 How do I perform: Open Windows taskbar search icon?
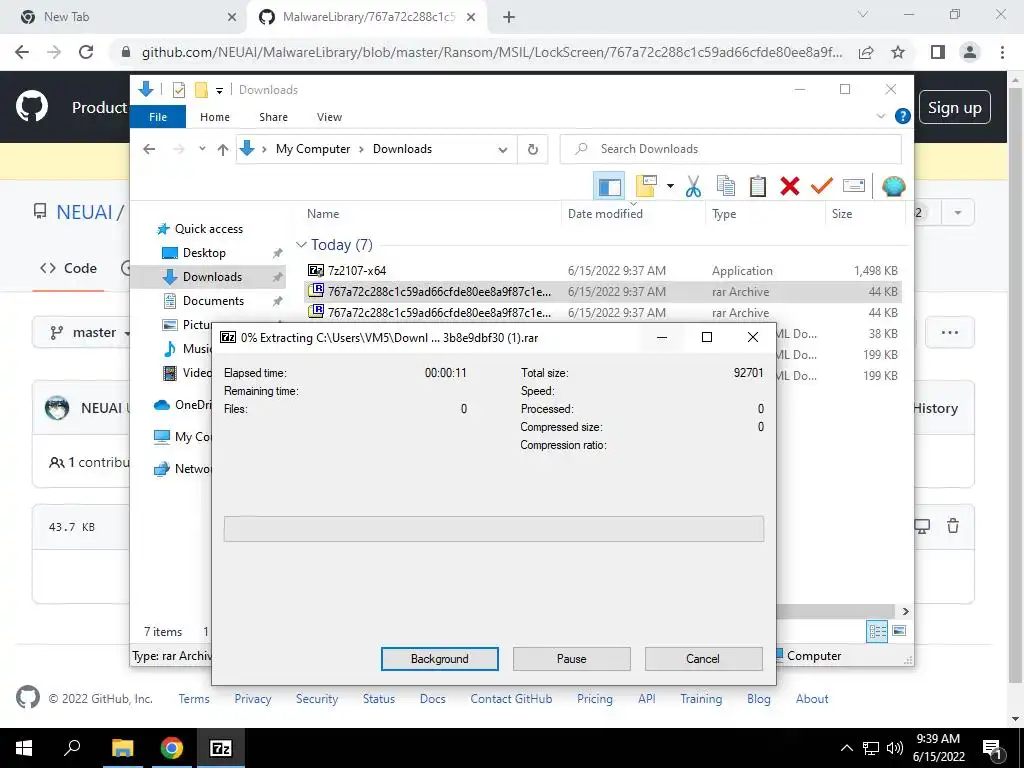tap(72, 748)
